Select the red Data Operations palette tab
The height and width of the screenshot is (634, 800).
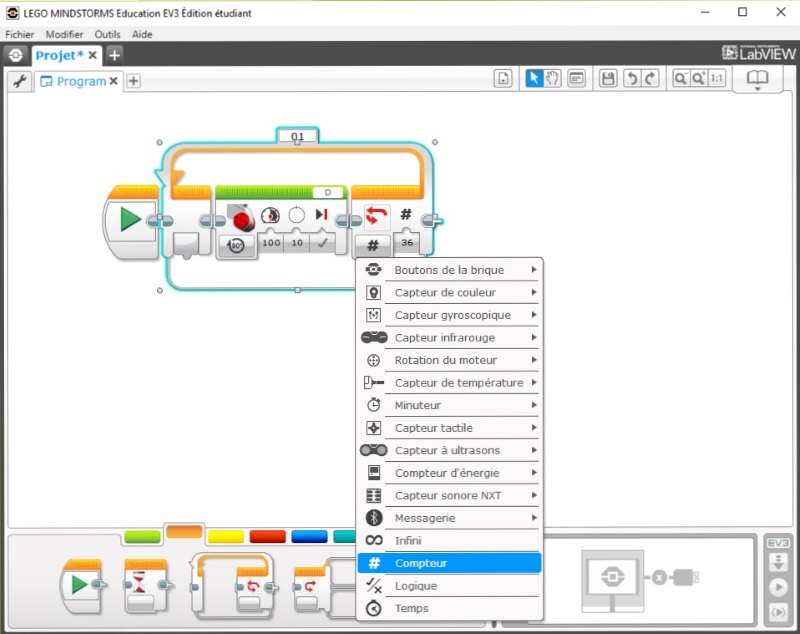(x=268, y=536)
